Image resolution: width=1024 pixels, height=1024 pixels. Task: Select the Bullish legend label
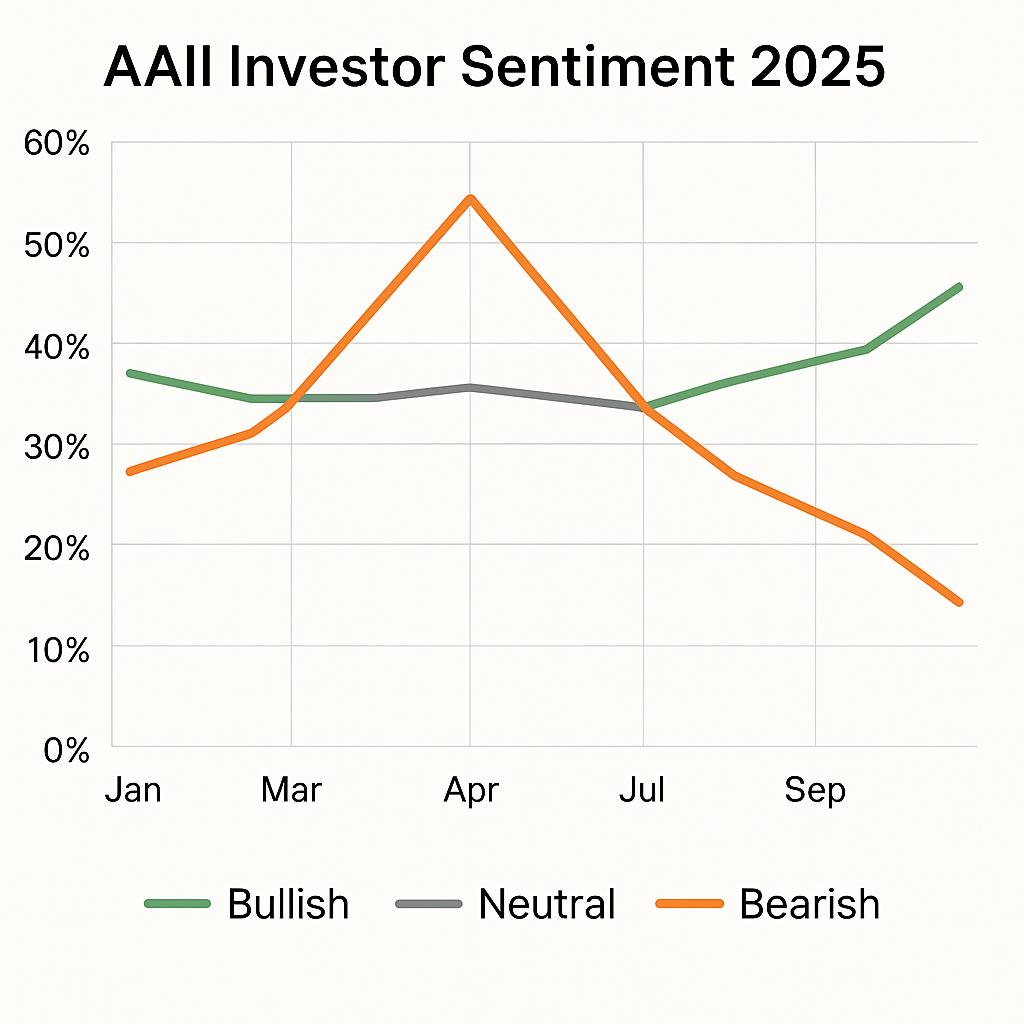pyautogui.click(x=288, y=904)
